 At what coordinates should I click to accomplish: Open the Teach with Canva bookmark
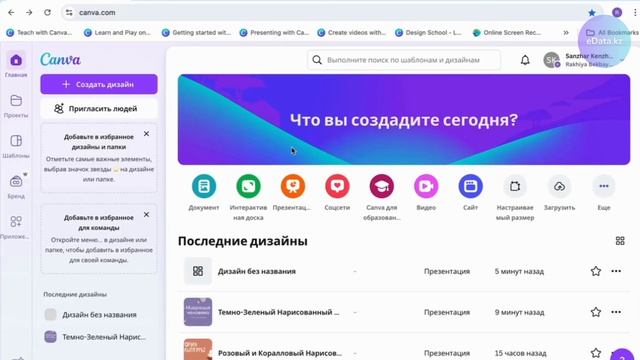point(39,33)
